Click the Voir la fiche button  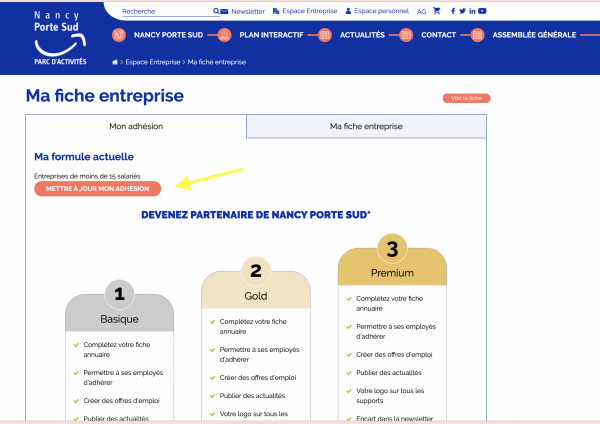pyautogui.click(x=466, y=98)
